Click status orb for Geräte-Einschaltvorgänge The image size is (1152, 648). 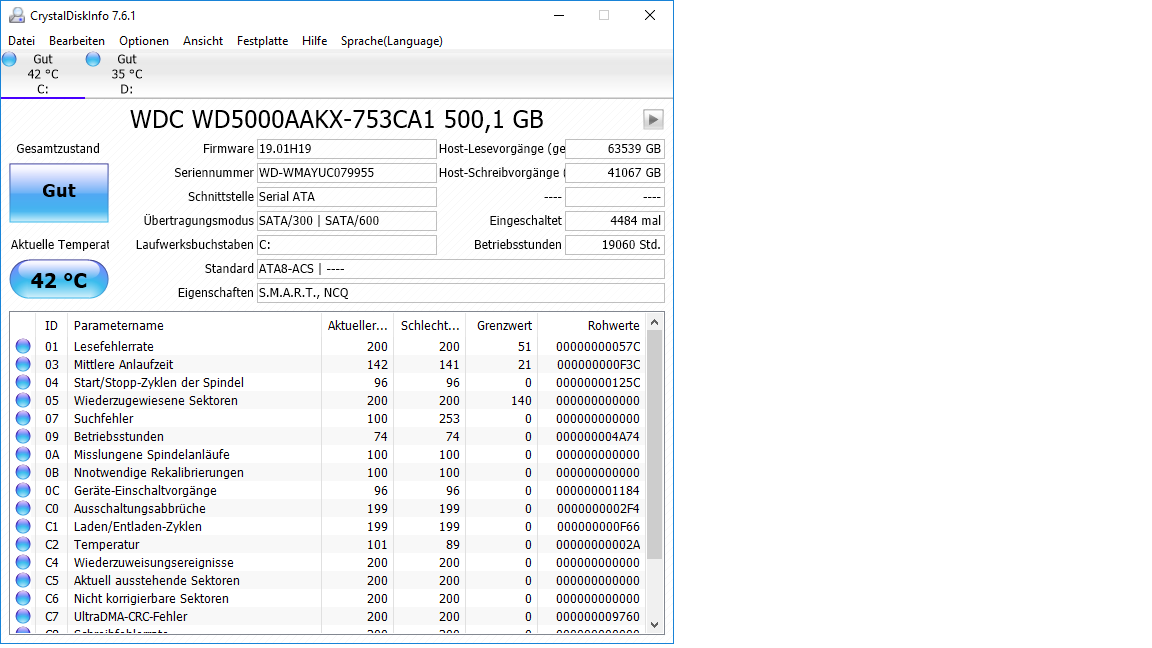24,490
